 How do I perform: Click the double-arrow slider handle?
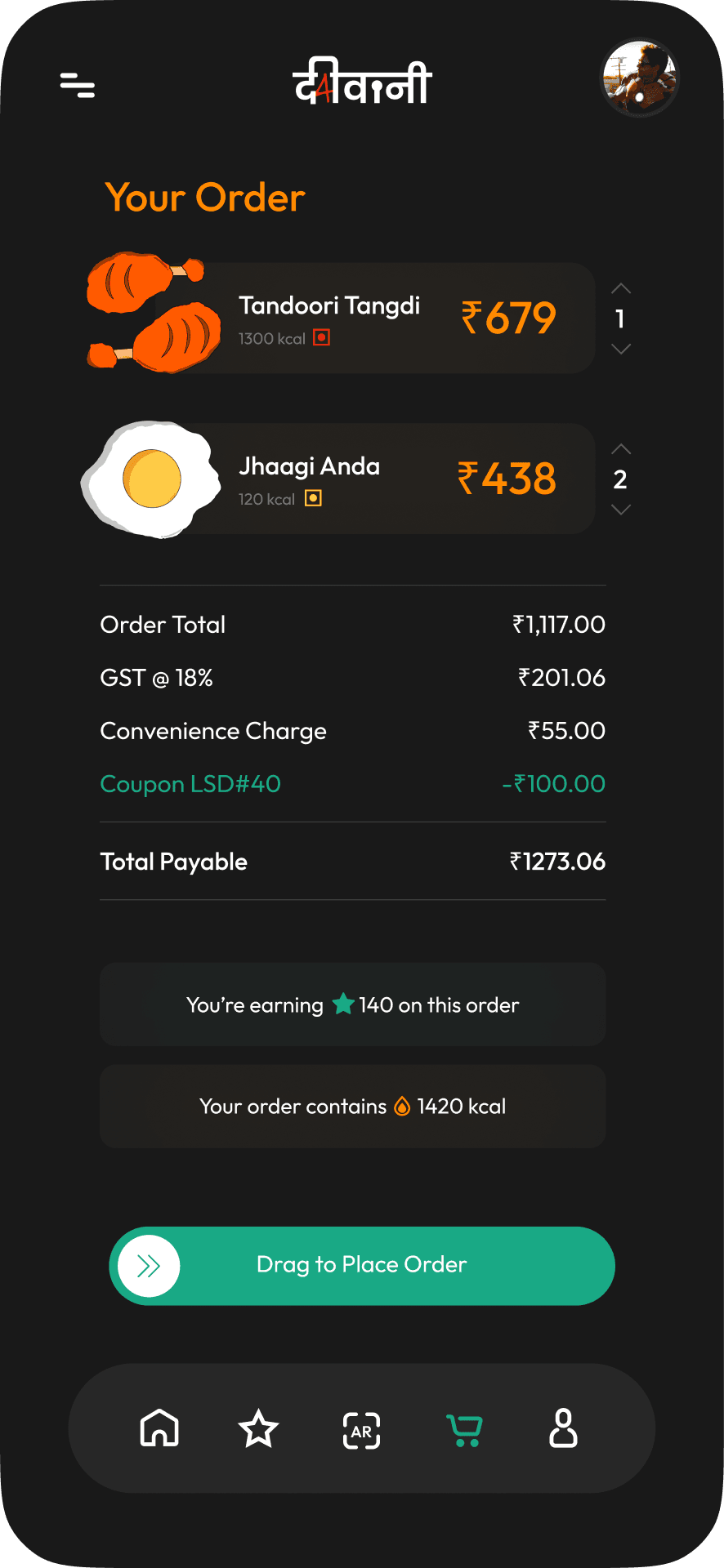point(149,1266)
